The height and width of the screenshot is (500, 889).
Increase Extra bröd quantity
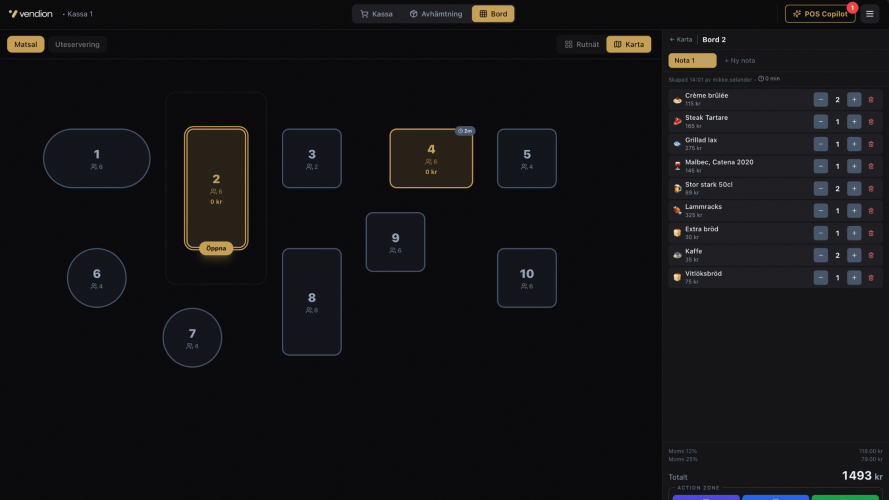tap(854, 233)
